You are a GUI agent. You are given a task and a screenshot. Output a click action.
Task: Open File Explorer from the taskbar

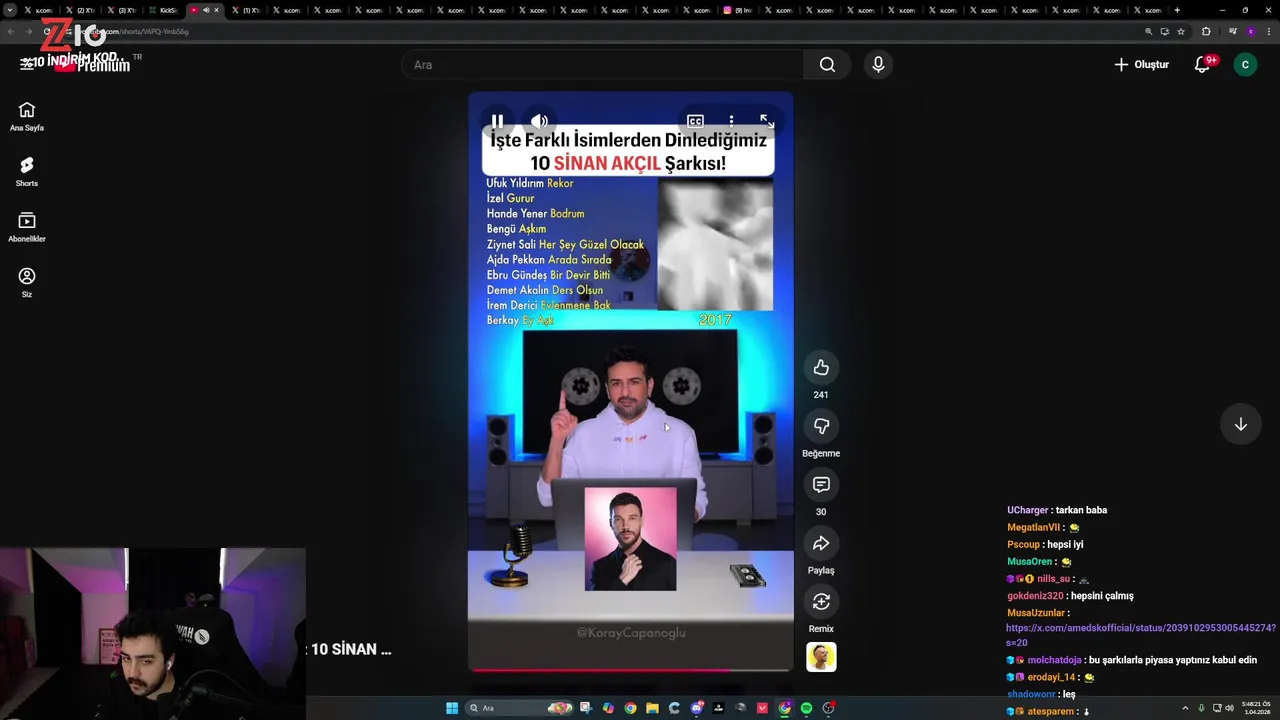[652, 708]
